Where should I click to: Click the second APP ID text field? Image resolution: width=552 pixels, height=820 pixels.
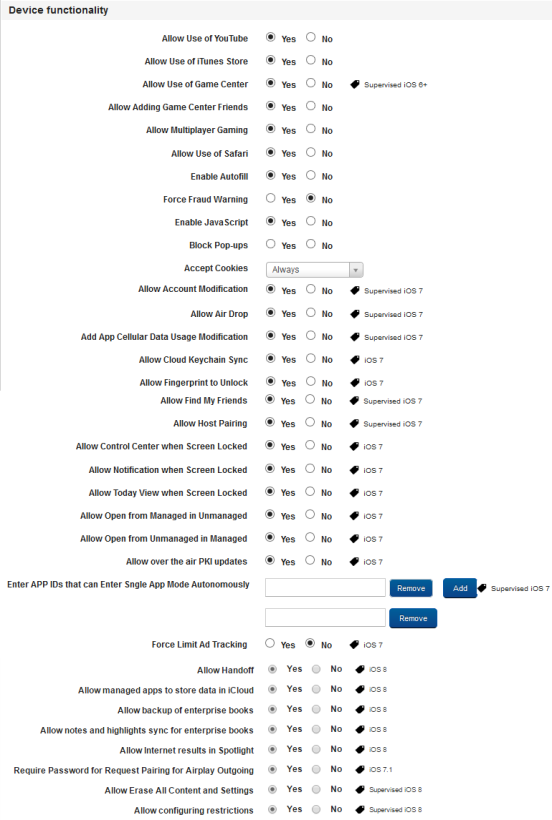pos(325,618)
